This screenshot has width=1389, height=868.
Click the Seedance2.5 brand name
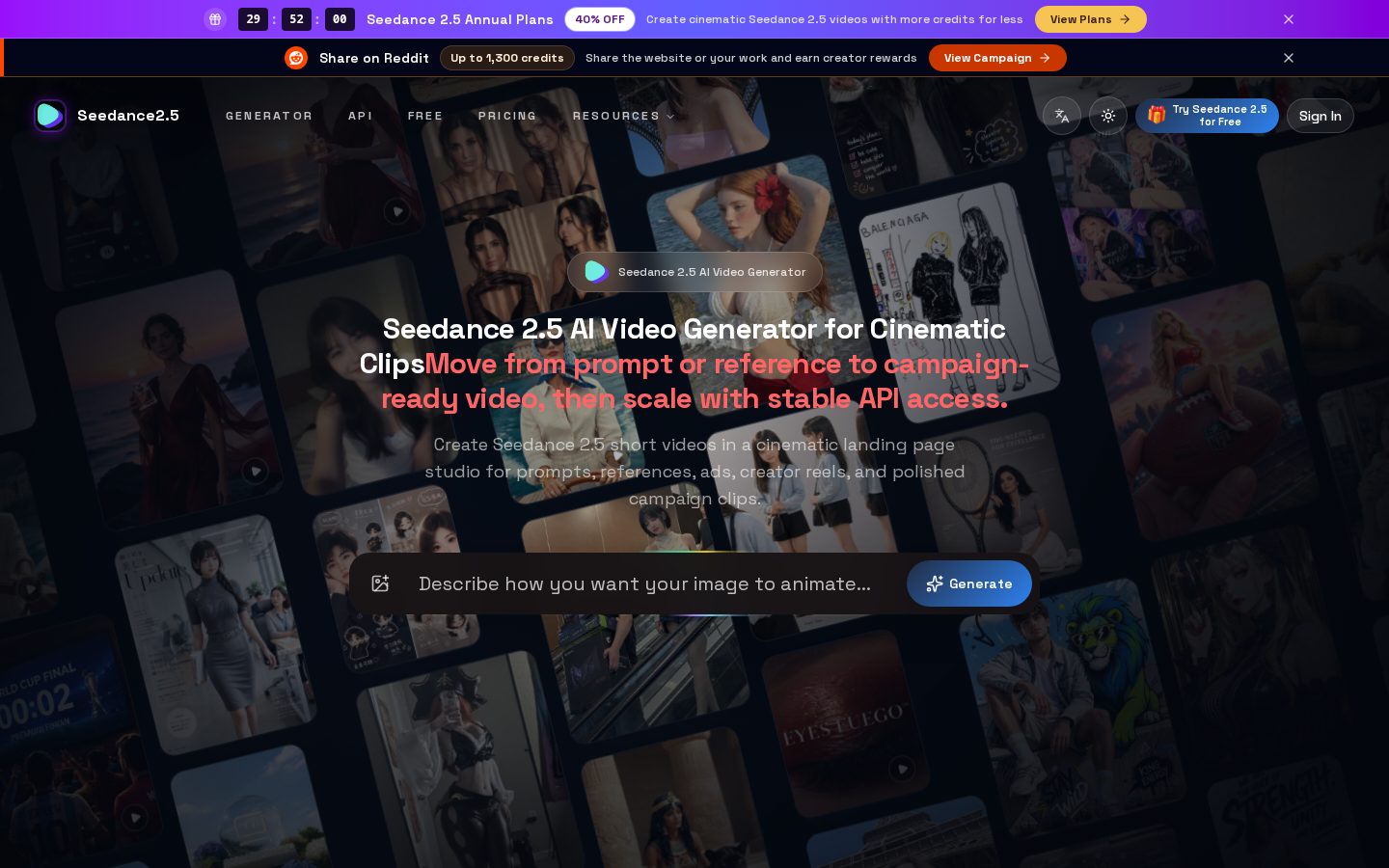point(128,116)
